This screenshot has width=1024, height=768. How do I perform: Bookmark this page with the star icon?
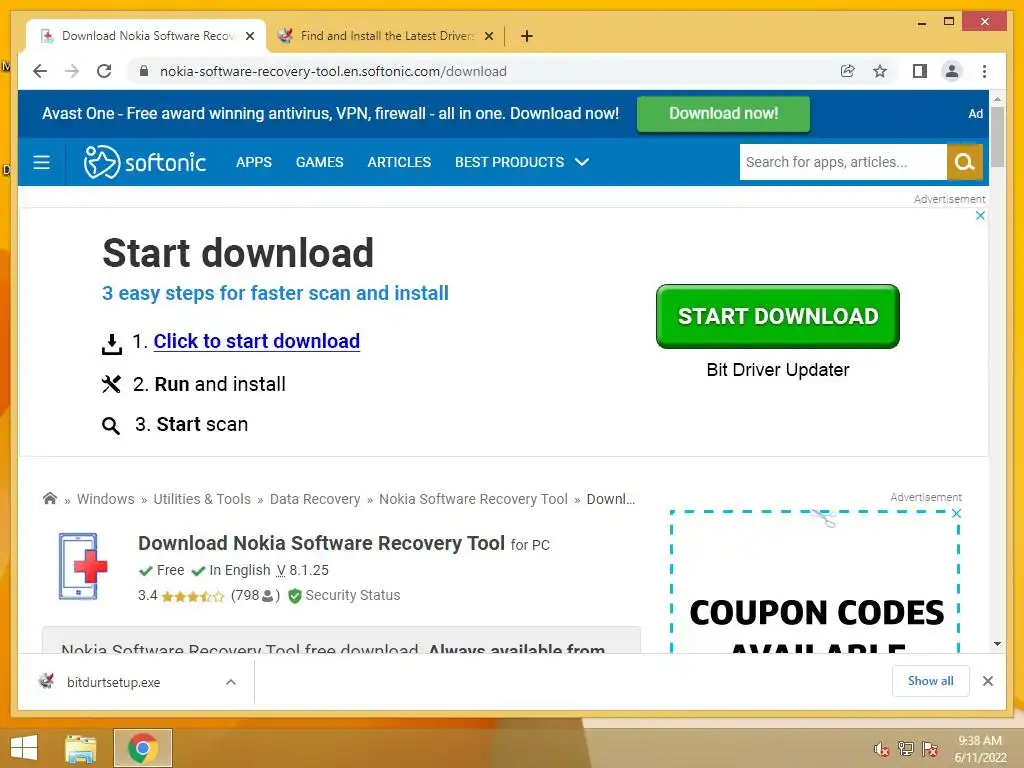tap(880, 71)
